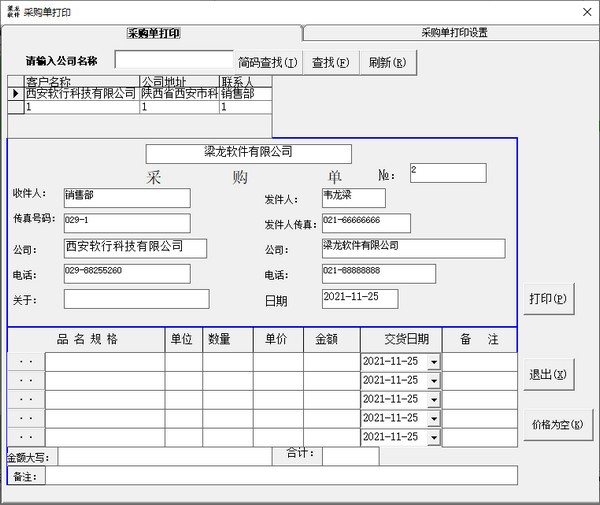Click the 简码查找(I) button
The image size is (600, 505).
coord(268,62)
